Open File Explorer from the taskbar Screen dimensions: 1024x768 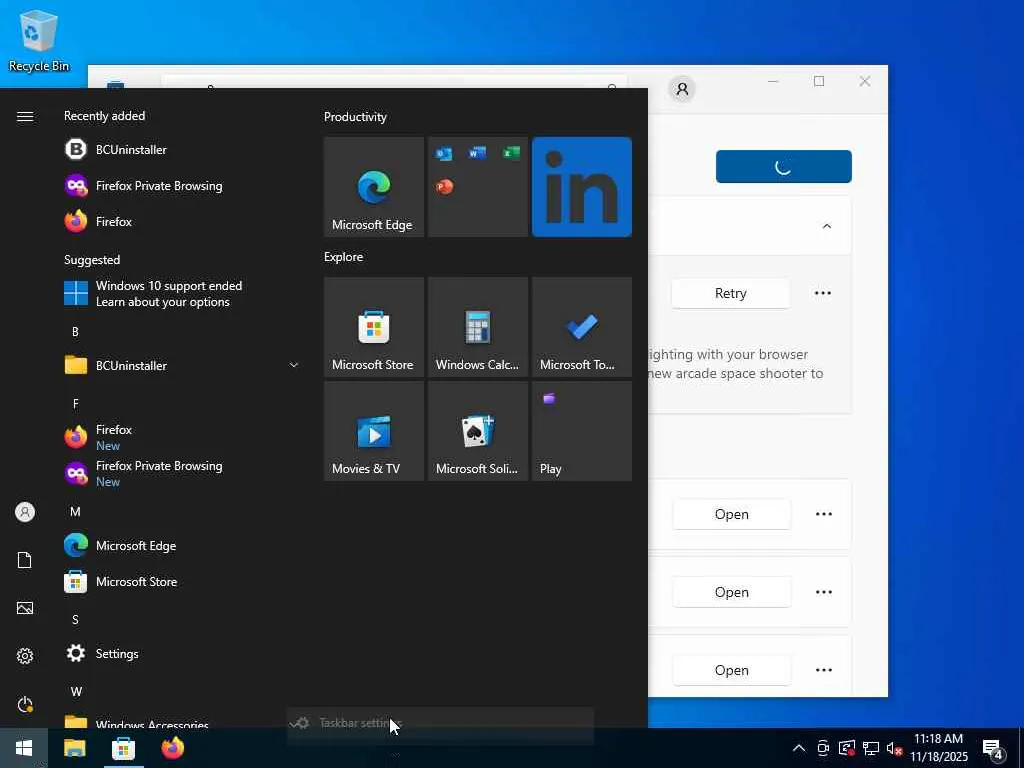pyautogui.click(x=74, y=748)
